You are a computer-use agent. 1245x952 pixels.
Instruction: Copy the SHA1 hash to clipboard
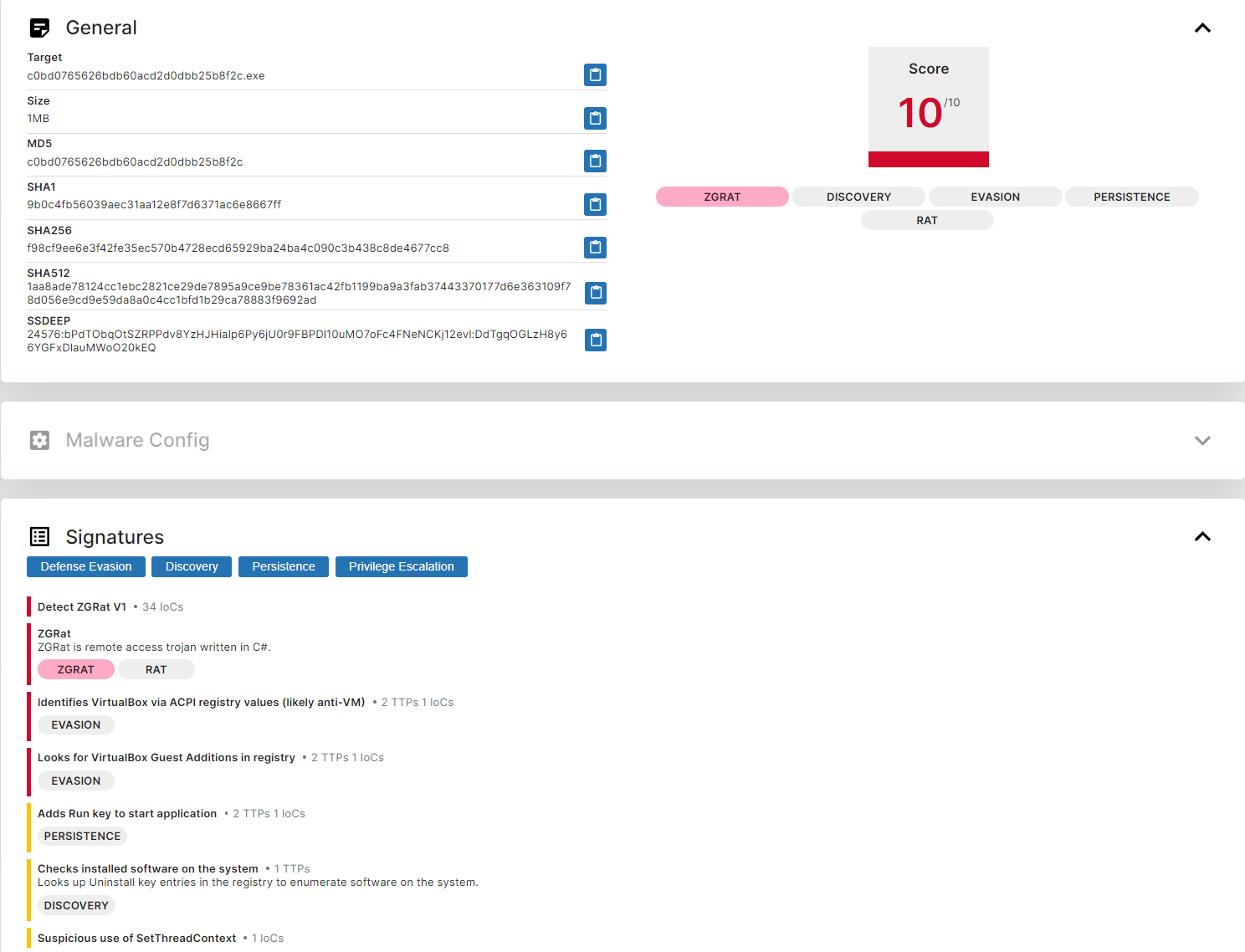pos(595,204)
